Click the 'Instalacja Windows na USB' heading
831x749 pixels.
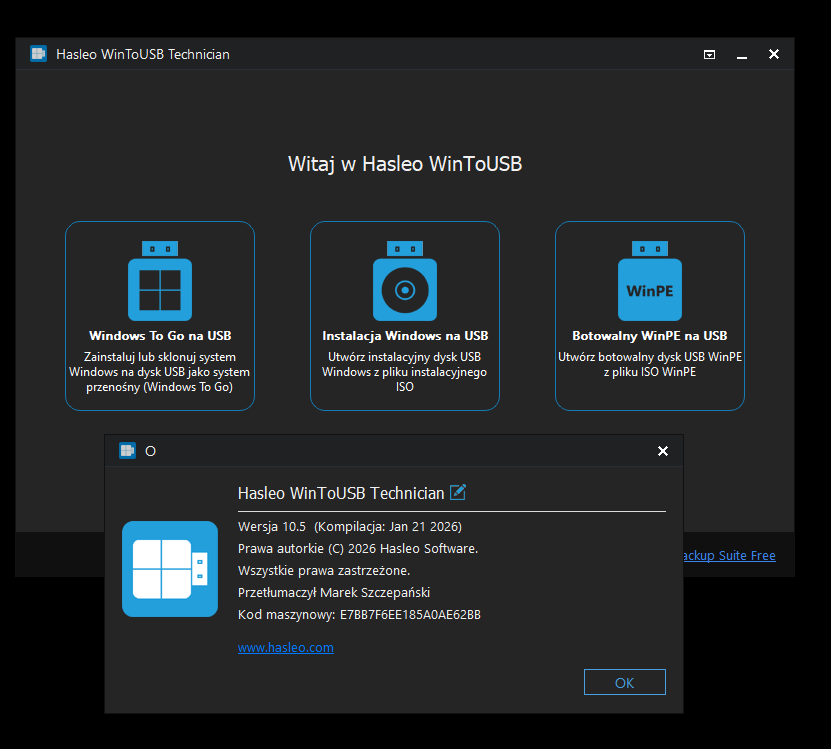[x=405, y=336]
